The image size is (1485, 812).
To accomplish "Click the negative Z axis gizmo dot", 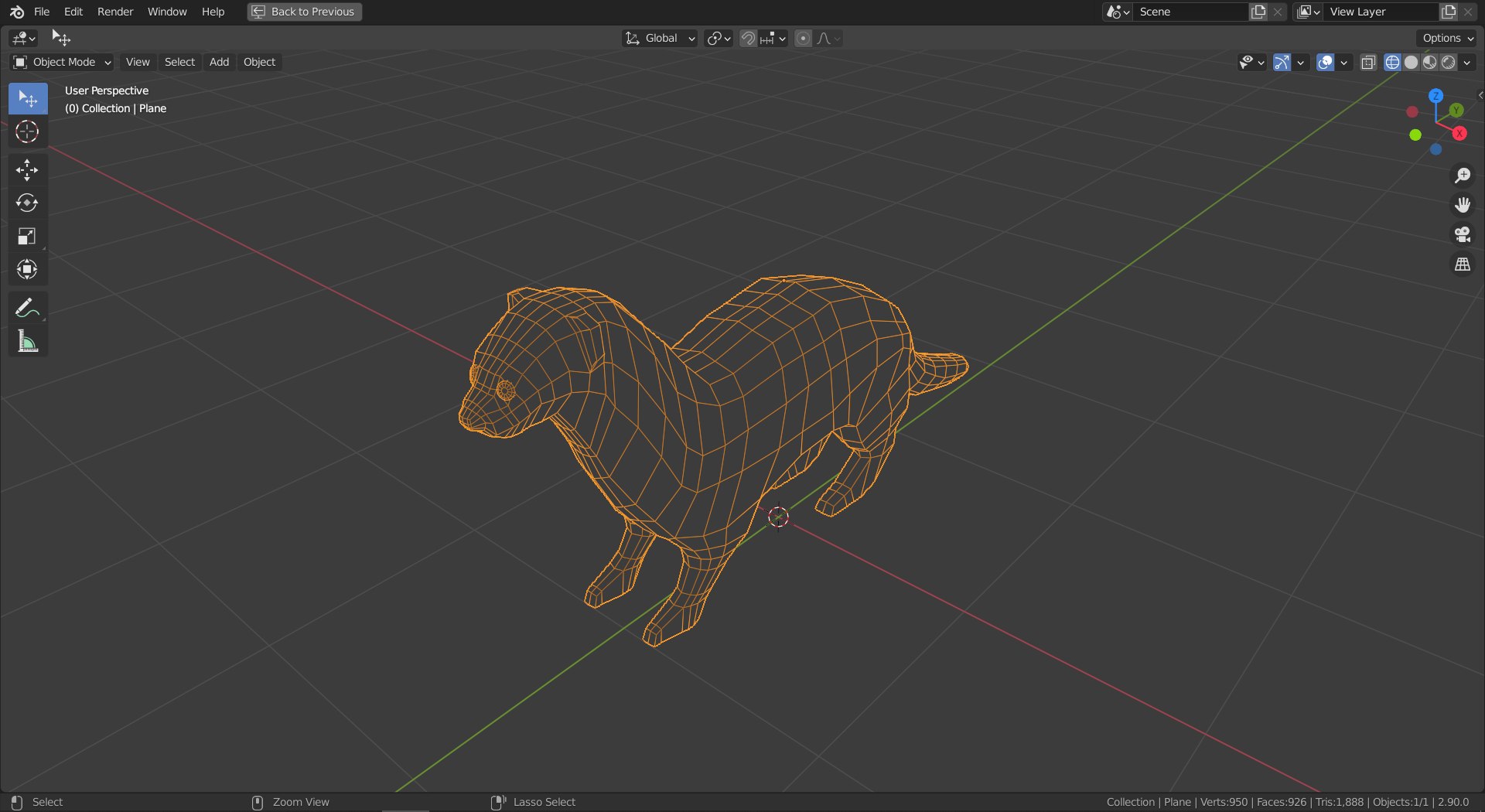I will tap(1435, 149).
